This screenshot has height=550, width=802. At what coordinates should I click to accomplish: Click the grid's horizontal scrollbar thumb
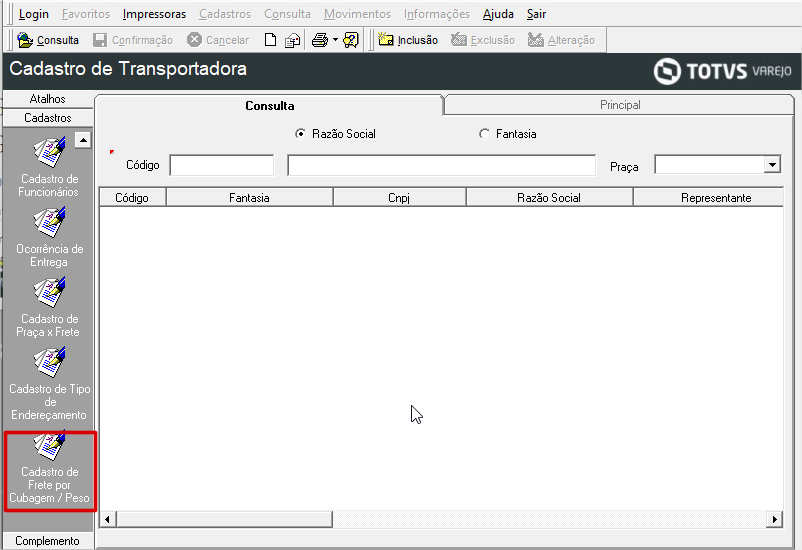click(x=225, y=519)
